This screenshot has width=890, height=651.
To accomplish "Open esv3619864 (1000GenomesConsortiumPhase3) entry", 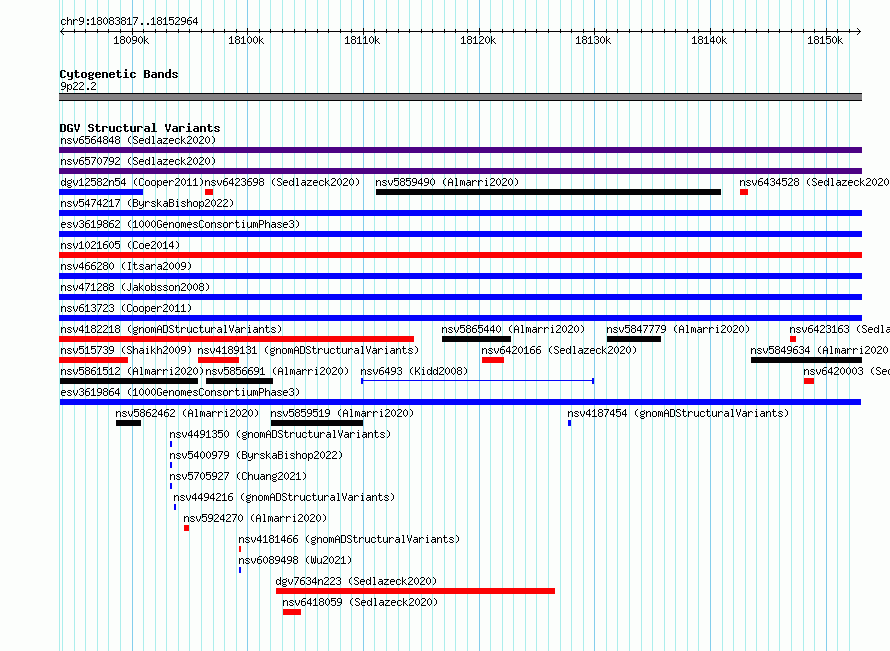I will pyautogui.click(x=180, y=392).
